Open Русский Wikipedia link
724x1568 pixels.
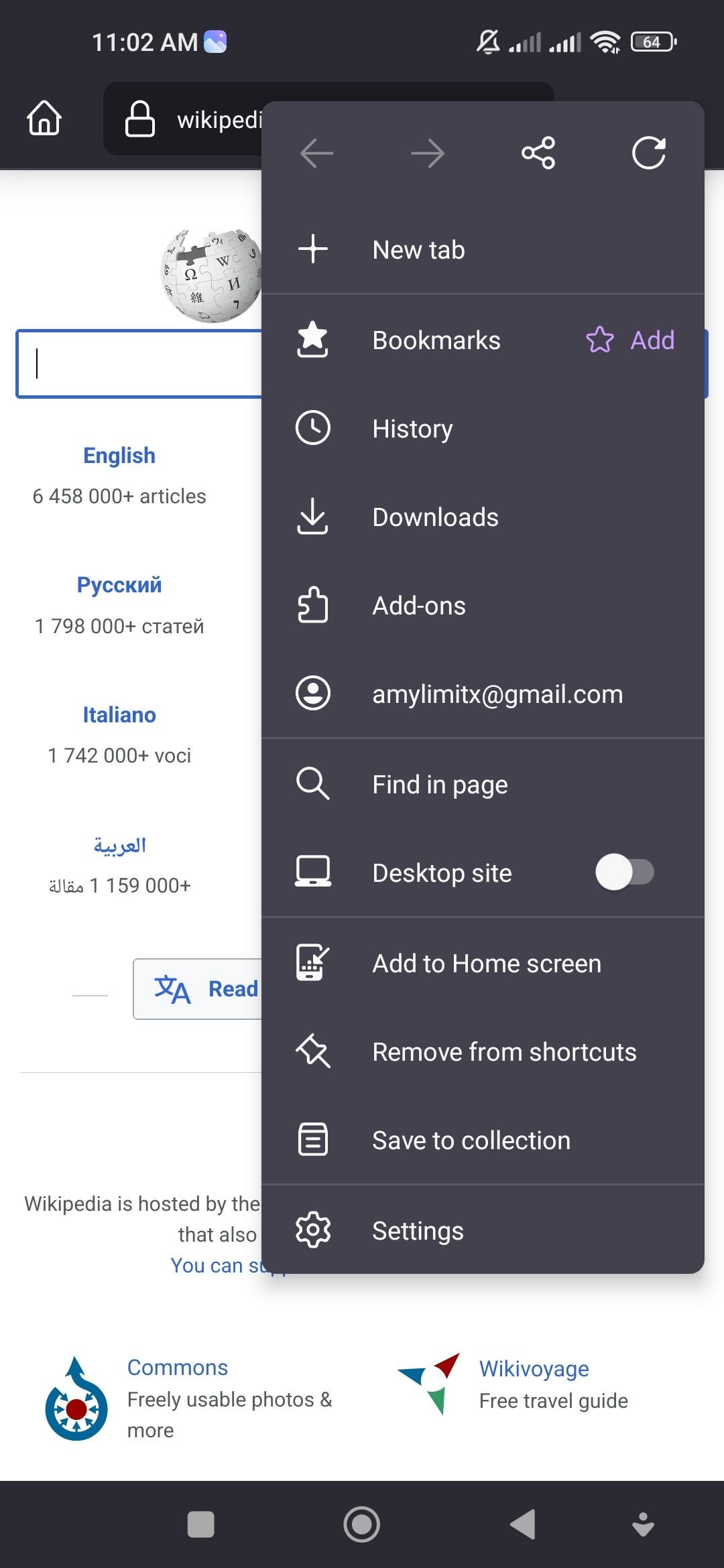click(119, 585)
